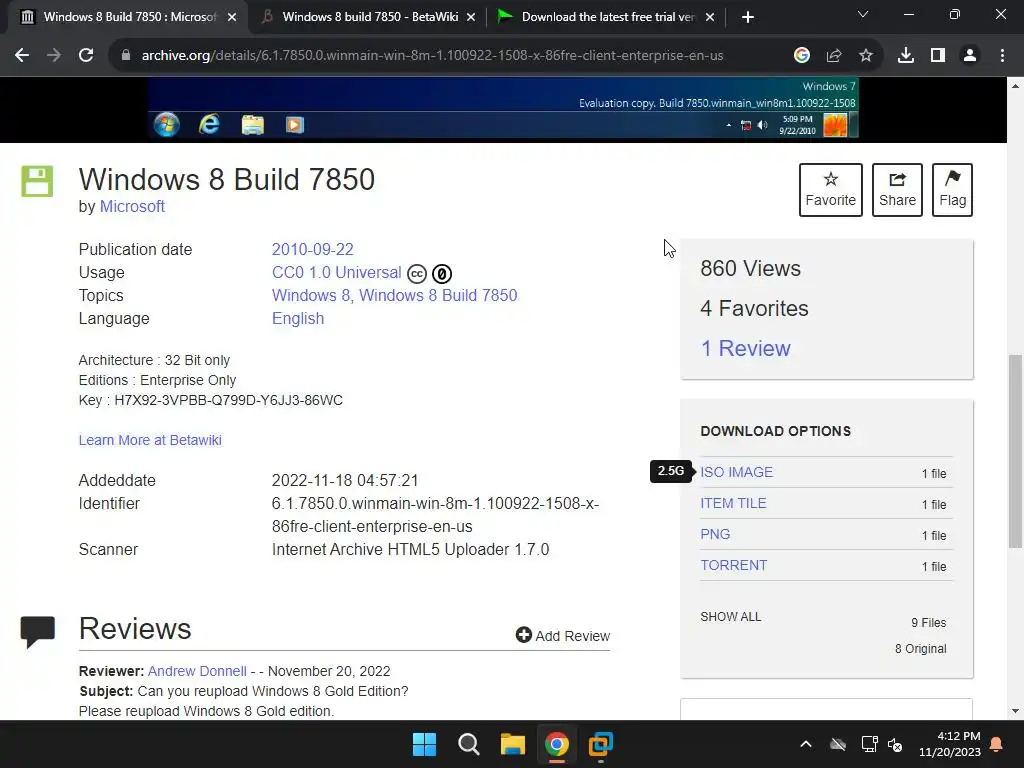Open the CC0 1.0 Universal license link
Viewport: 1024px width, 768px height.
(x=336, y=272)
